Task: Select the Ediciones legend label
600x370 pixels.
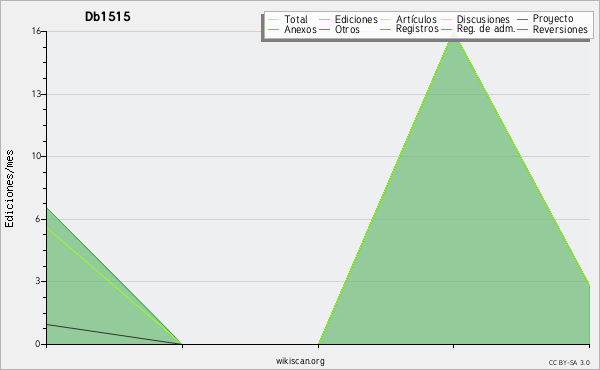Action: click(x=356, y=19)
